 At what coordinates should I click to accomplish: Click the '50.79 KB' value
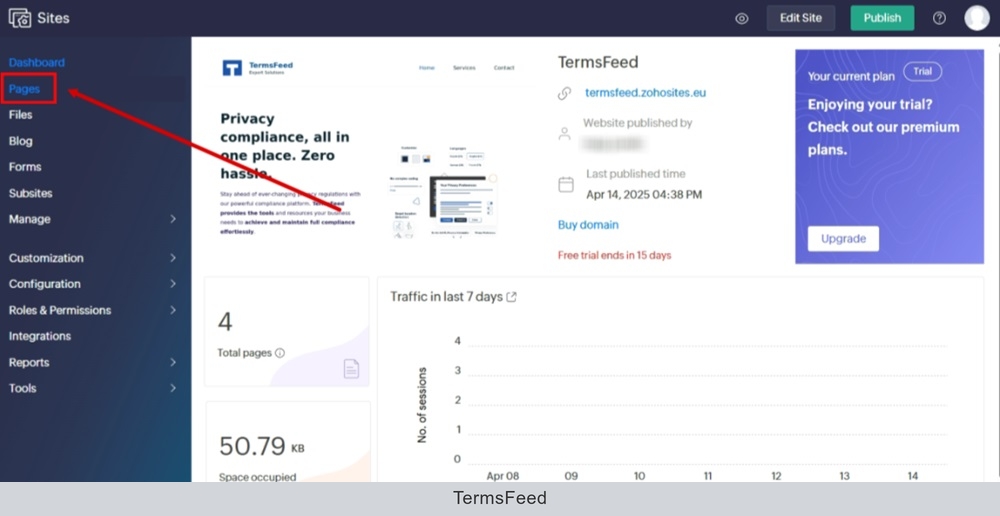[261, 446]
